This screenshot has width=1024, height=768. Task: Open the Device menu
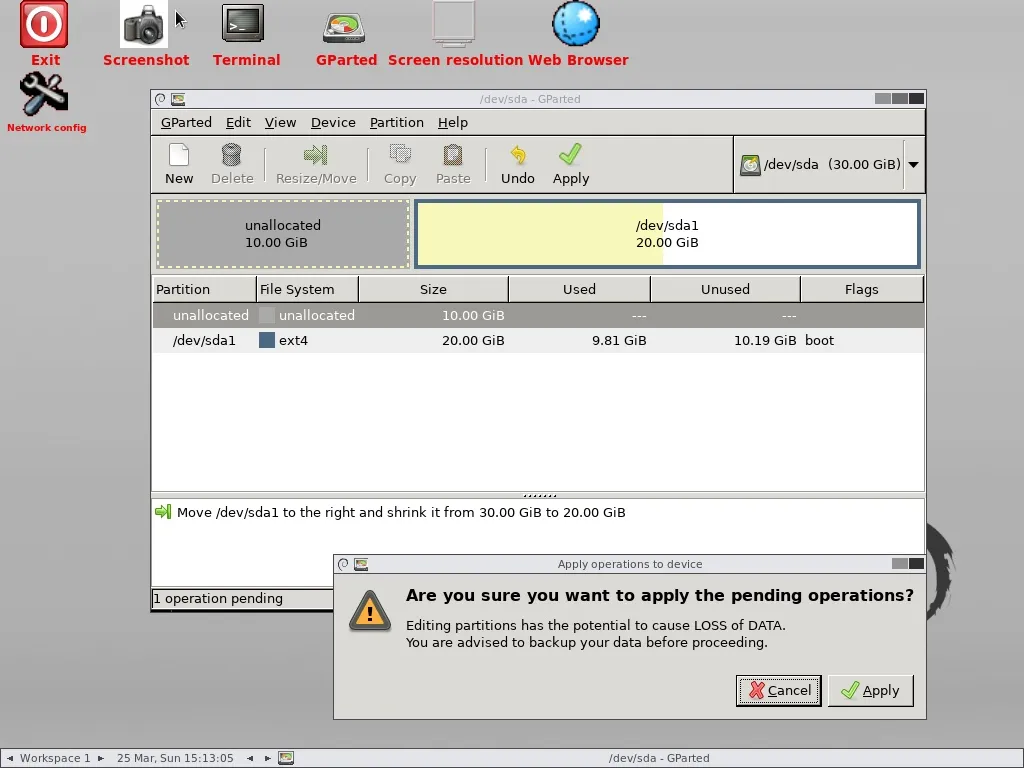pyautogui.click(x=333, y=122)
